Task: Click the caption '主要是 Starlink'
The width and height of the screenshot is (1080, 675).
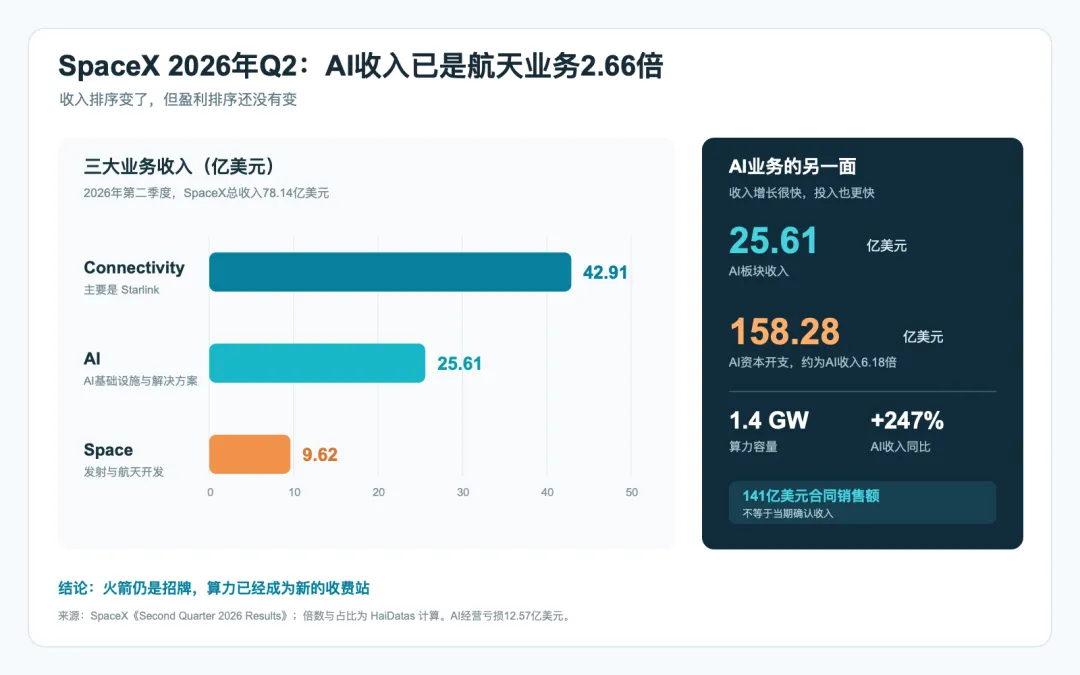Action: [x=121, y=290]
